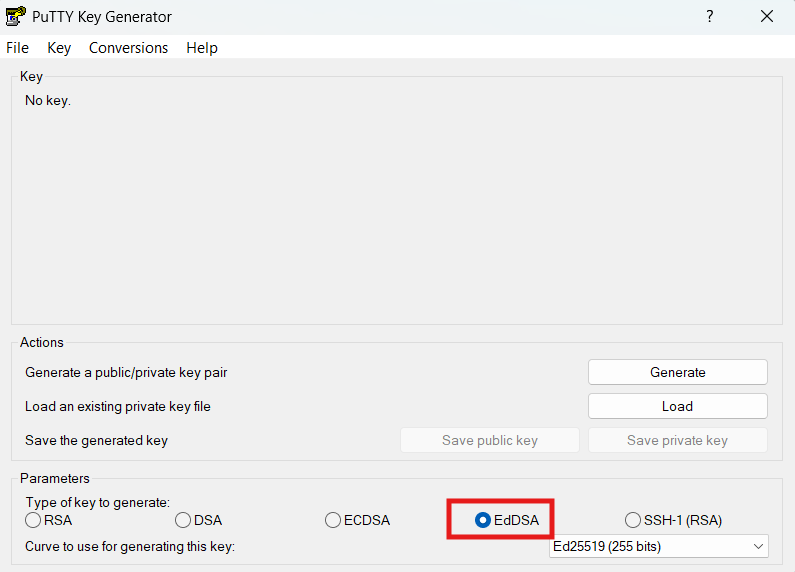Click the Save private key button
795x572 pixels.
pyautogui.click(x=677, y=440)
